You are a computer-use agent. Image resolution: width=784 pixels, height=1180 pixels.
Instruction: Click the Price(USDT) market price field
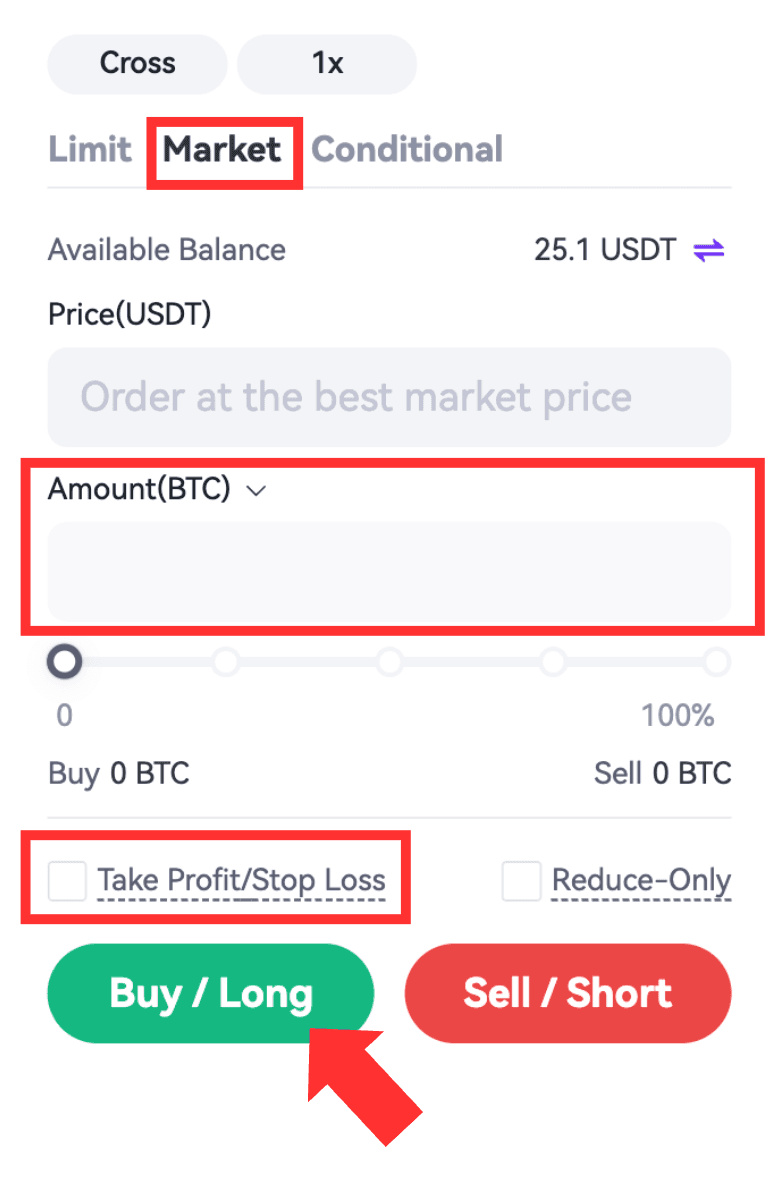(x=389, y=397)
